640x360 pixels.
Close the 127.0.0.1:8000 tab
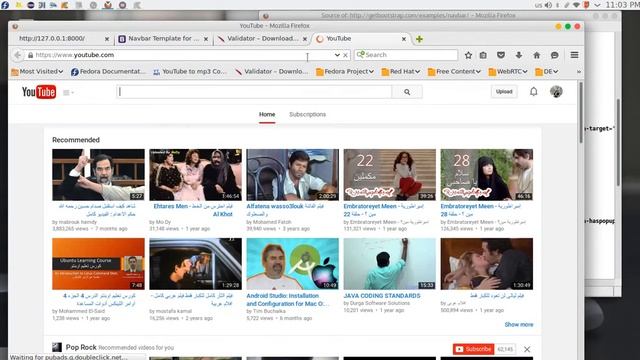coord(107,39)
